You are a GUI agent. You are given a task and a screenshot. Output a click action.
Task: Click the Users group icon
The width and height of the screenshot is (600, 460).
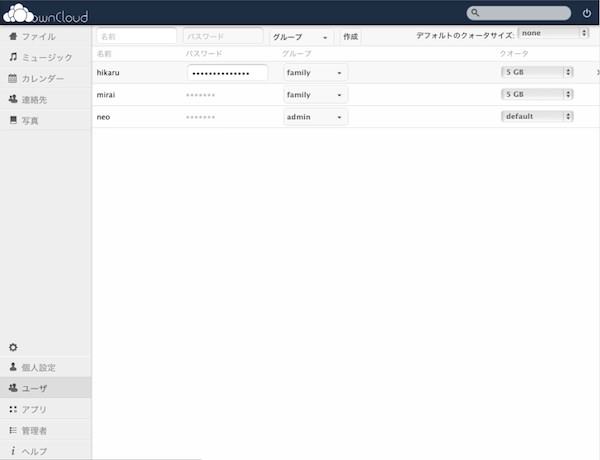click(13, 388)
